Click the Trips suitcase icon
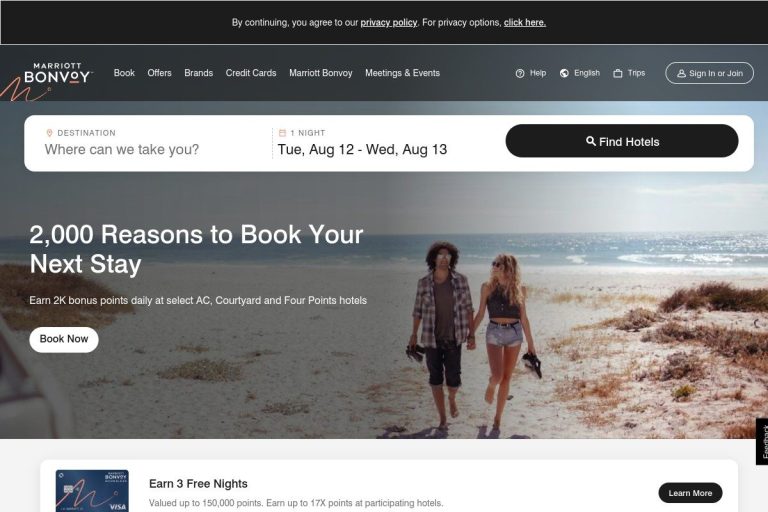768x512 pixels. point(618,73)
